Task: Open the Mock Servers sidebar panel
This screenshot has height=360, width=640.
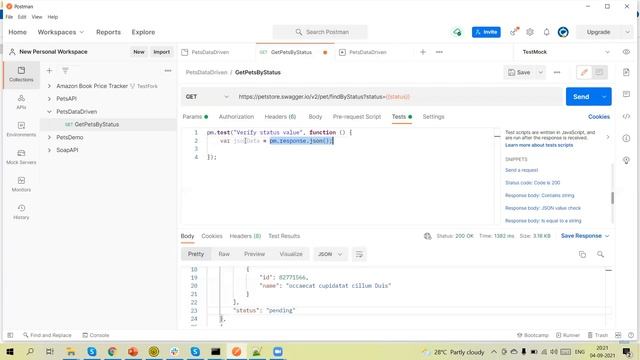Action: [x=21, y=157]
